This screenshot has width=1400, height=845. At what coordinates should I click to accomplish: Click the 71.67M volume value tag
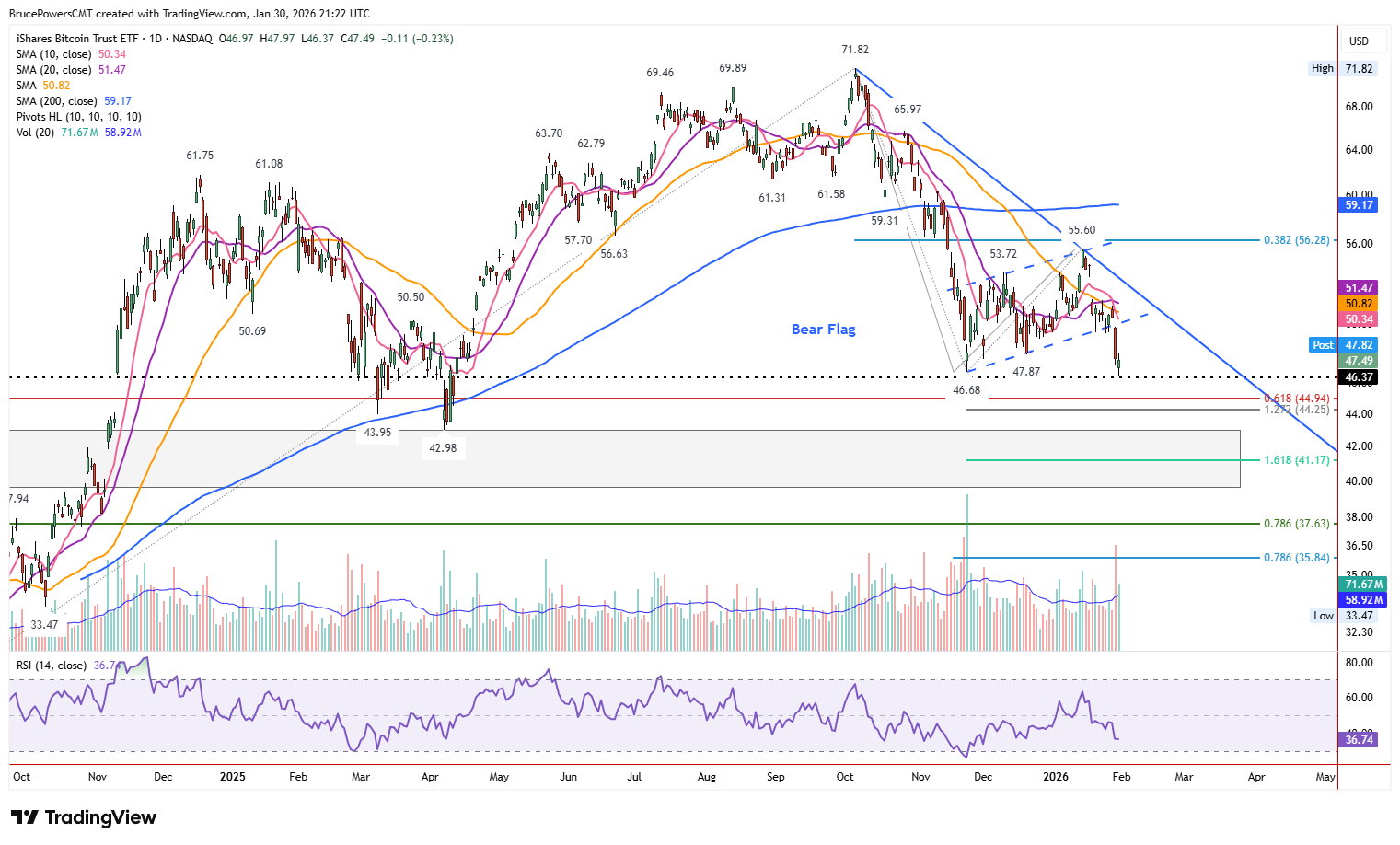(1361, 585)
